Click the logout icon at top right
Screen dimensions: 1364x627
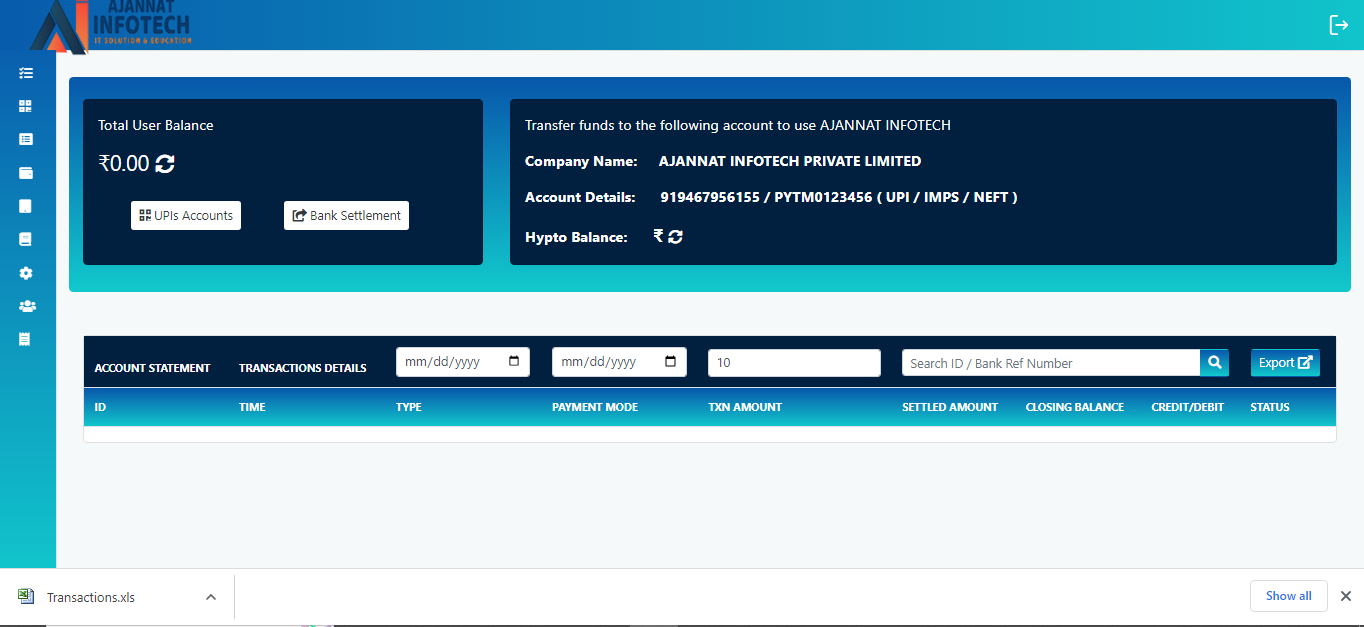click(1338, 25)
